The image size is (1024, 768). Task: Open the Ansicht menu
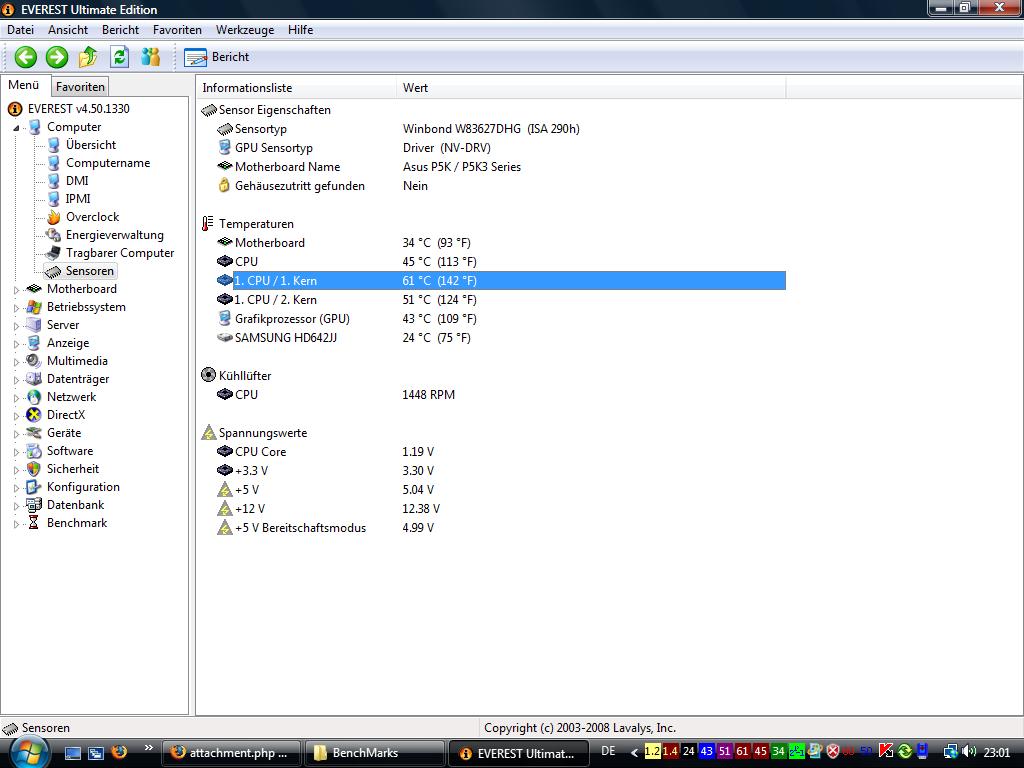click(x=67, y=29)
